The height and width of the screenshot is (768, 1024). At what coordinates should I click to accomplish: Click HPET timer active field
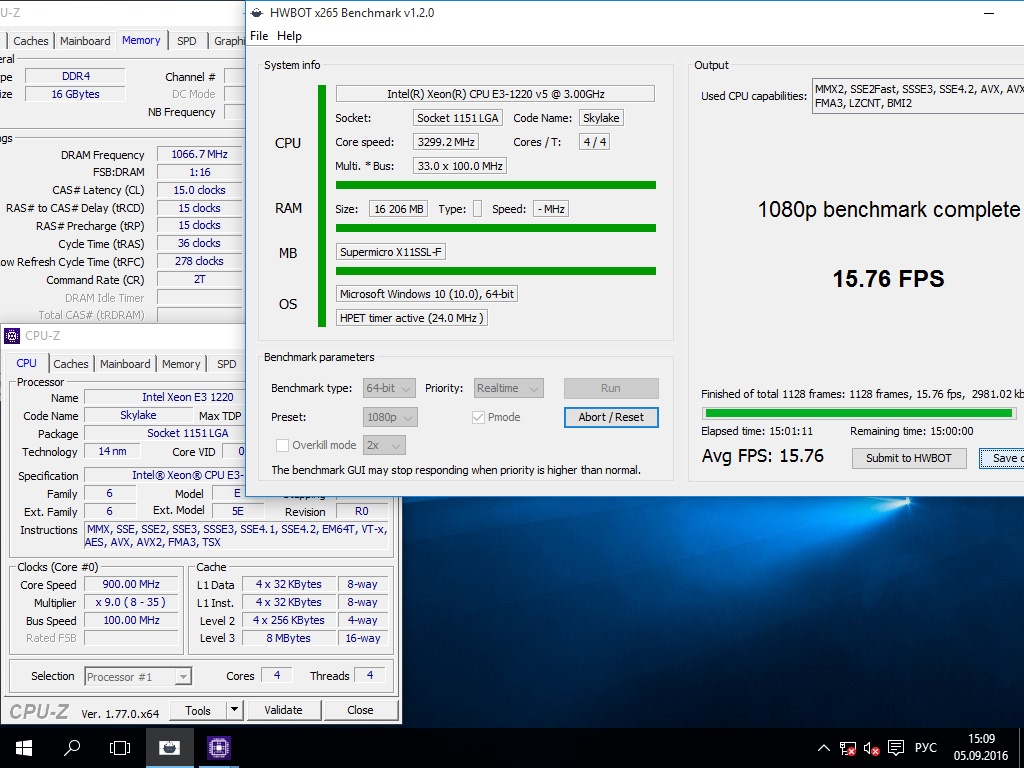click(411, 318)
